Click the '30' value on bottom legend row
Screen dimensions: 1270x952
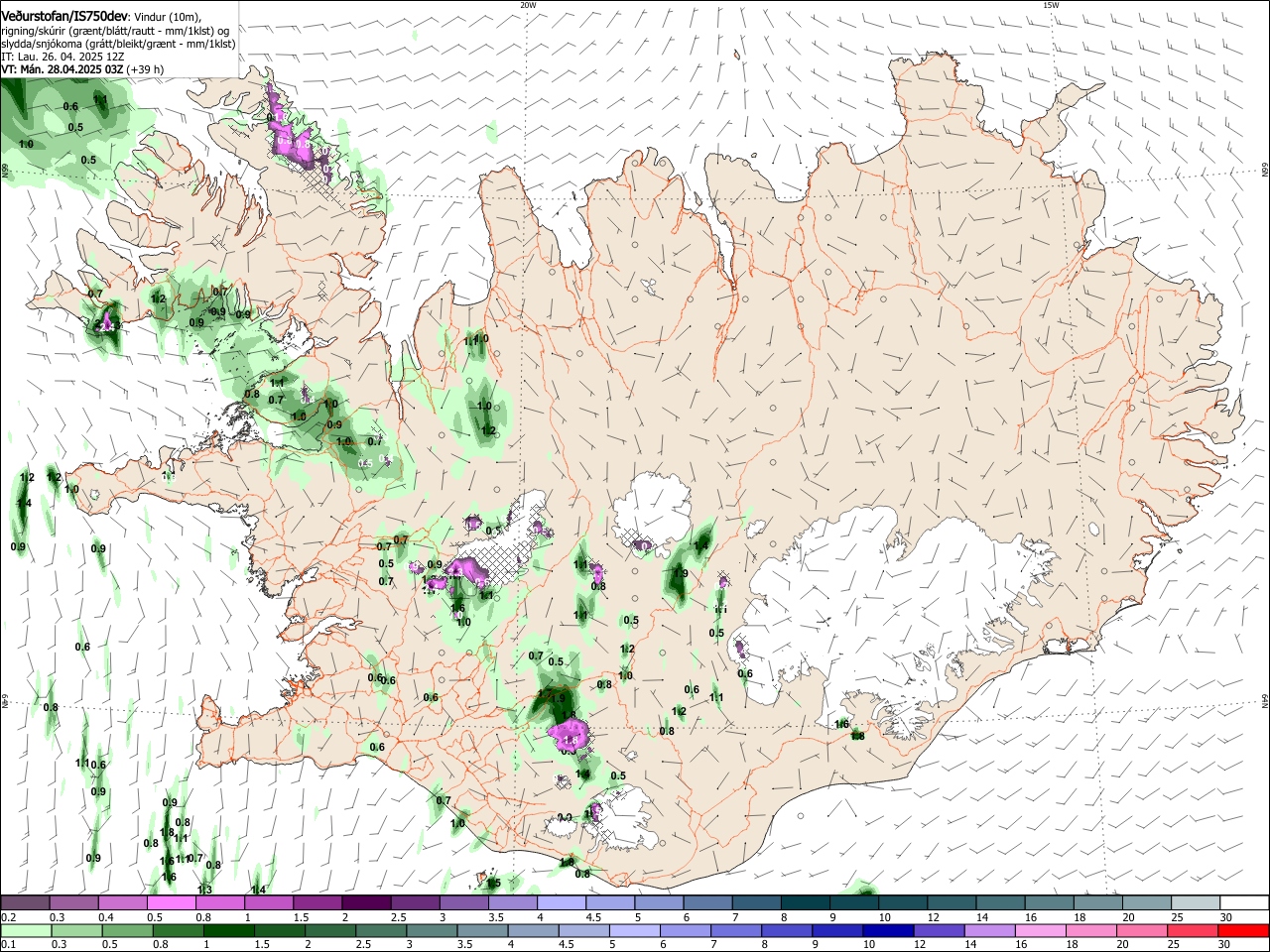point(1224,944)
